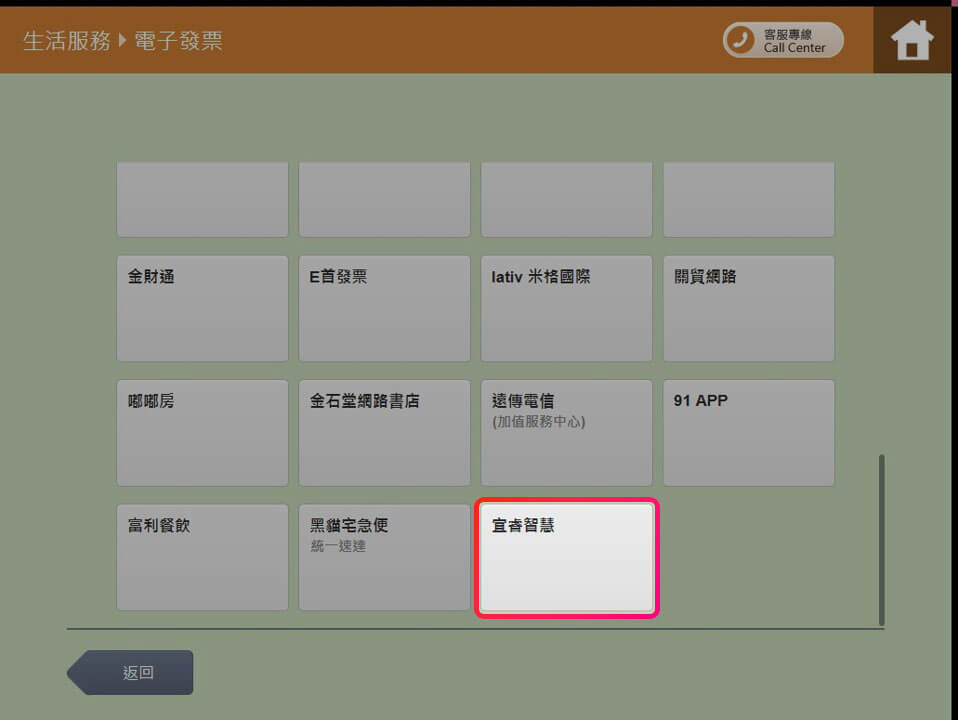Open the 客服專線 Call Center button

783,40
